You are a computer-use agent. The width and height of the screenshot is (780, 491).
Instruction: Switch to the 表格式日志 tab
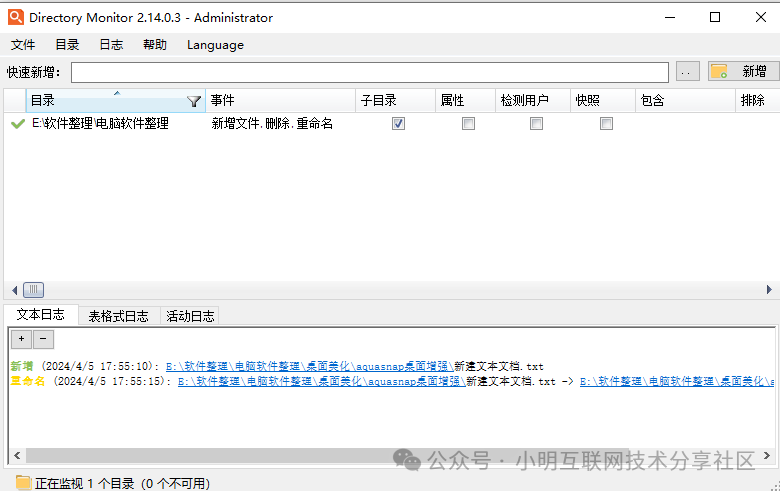click(118, 316)
